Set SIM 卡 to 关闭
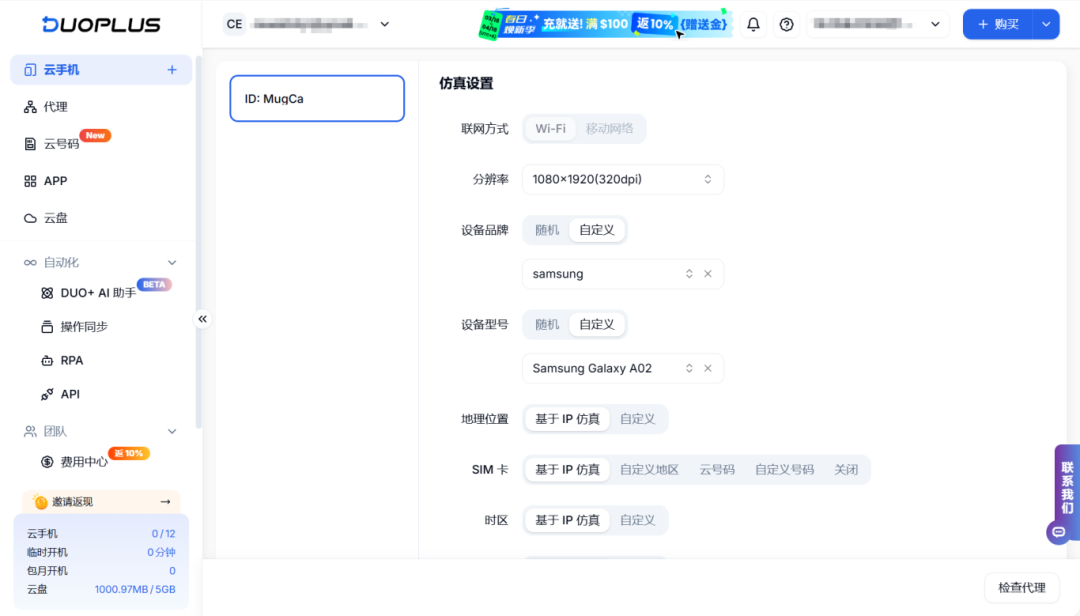The image size is (1080, 616). [x=846, y=469]
